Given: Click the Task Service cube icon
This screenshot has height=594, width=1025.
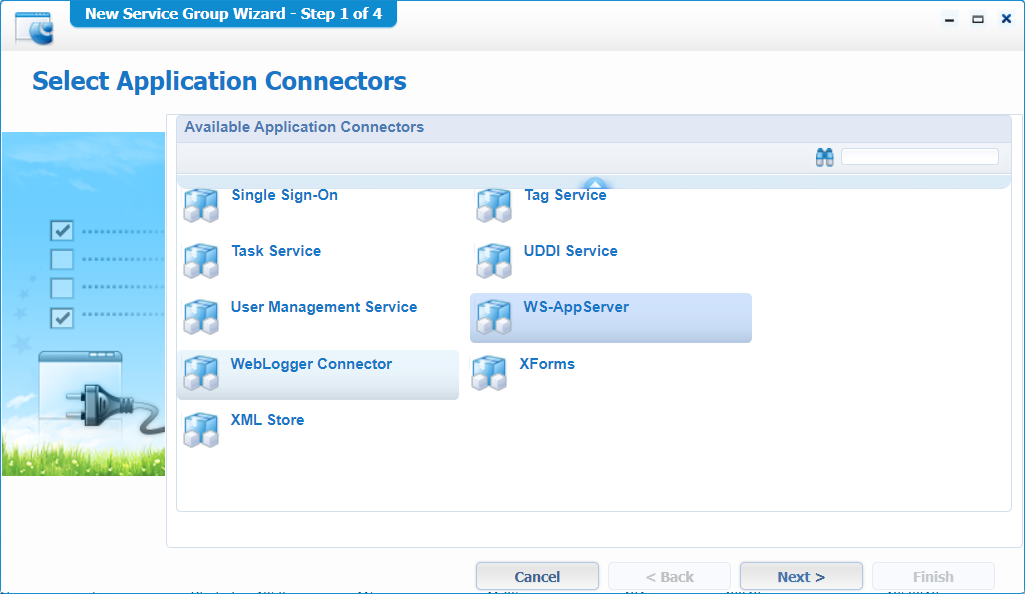Looking at the screenshot, I should [x=201, y=261].
